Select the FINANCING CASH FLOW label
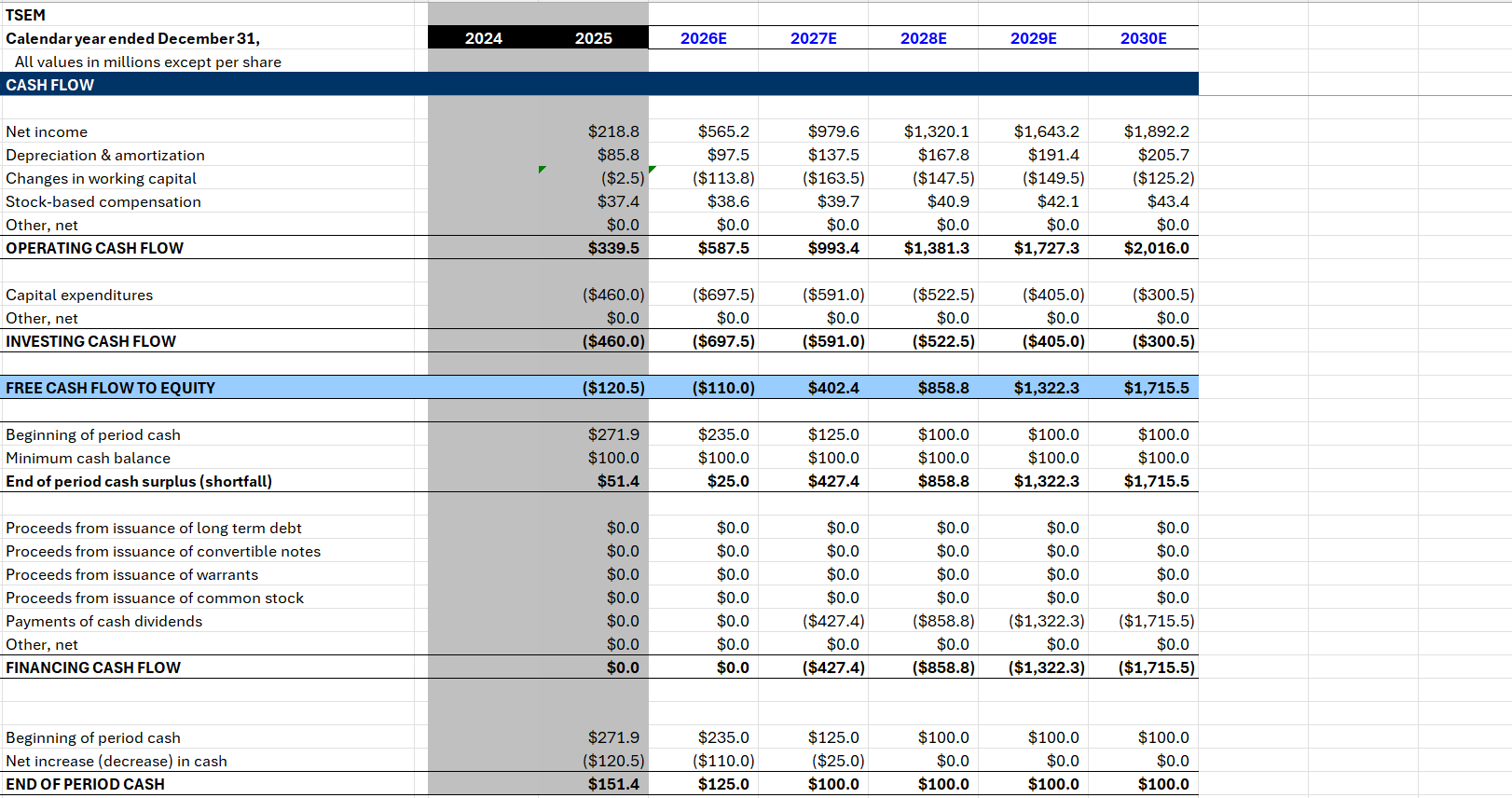 click(93, 667)
